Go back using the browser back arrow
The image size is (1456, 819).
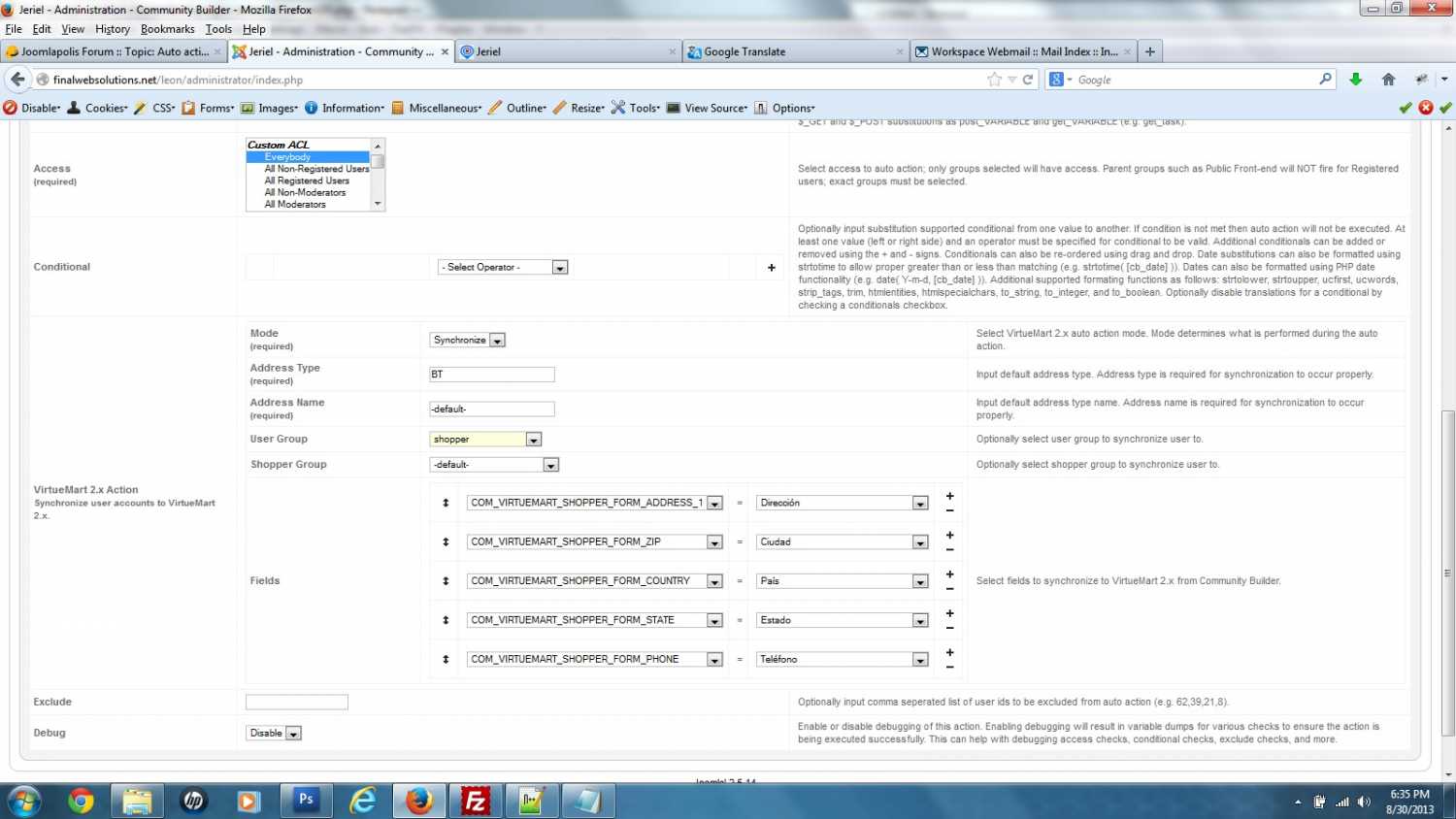17,80
